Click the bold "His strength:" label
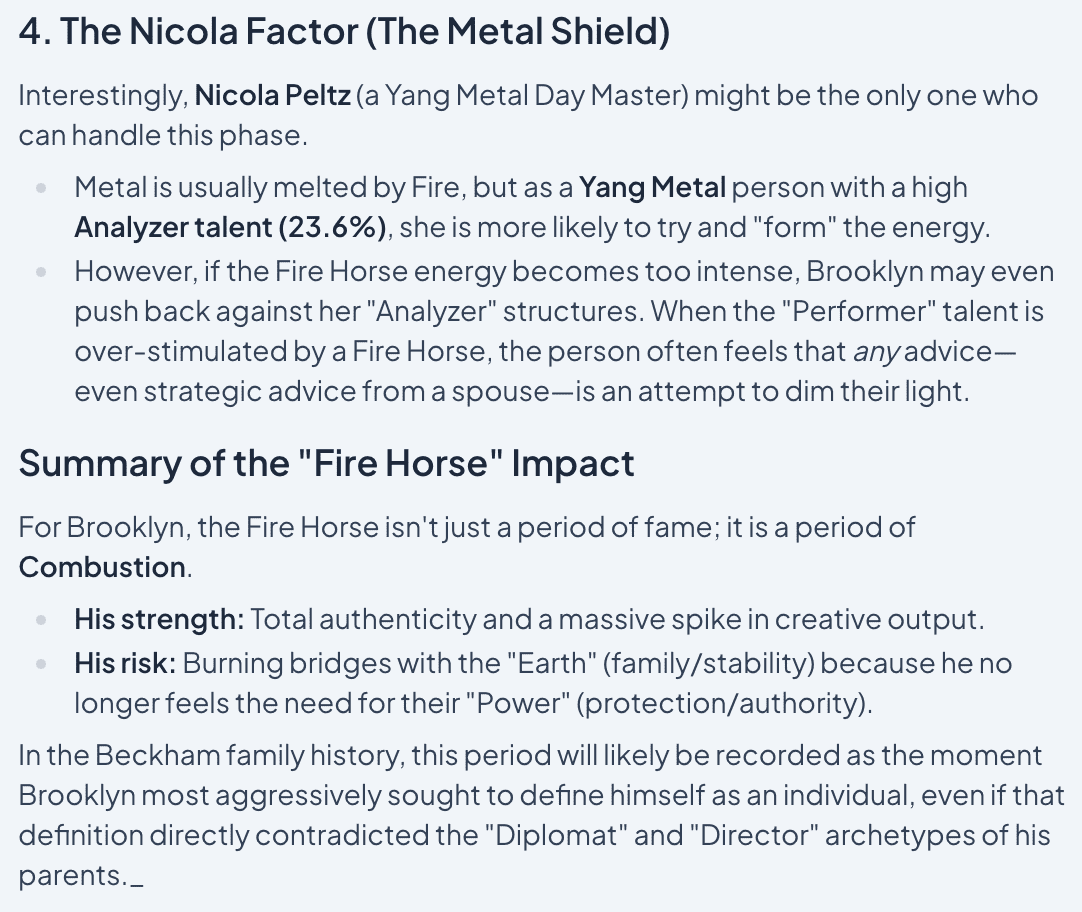The image size is (1082, 912). (x=159, y=619)
